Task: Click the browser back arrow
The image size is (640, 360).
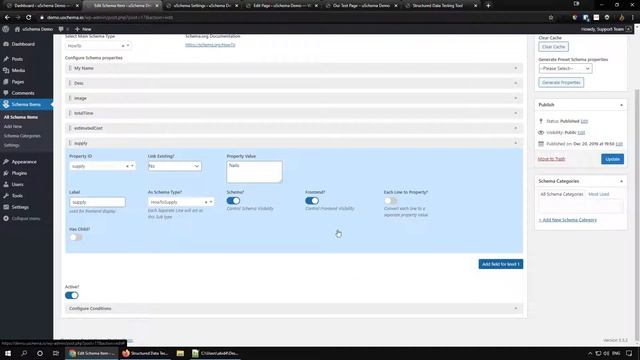Action: click(x=7, y=18)
